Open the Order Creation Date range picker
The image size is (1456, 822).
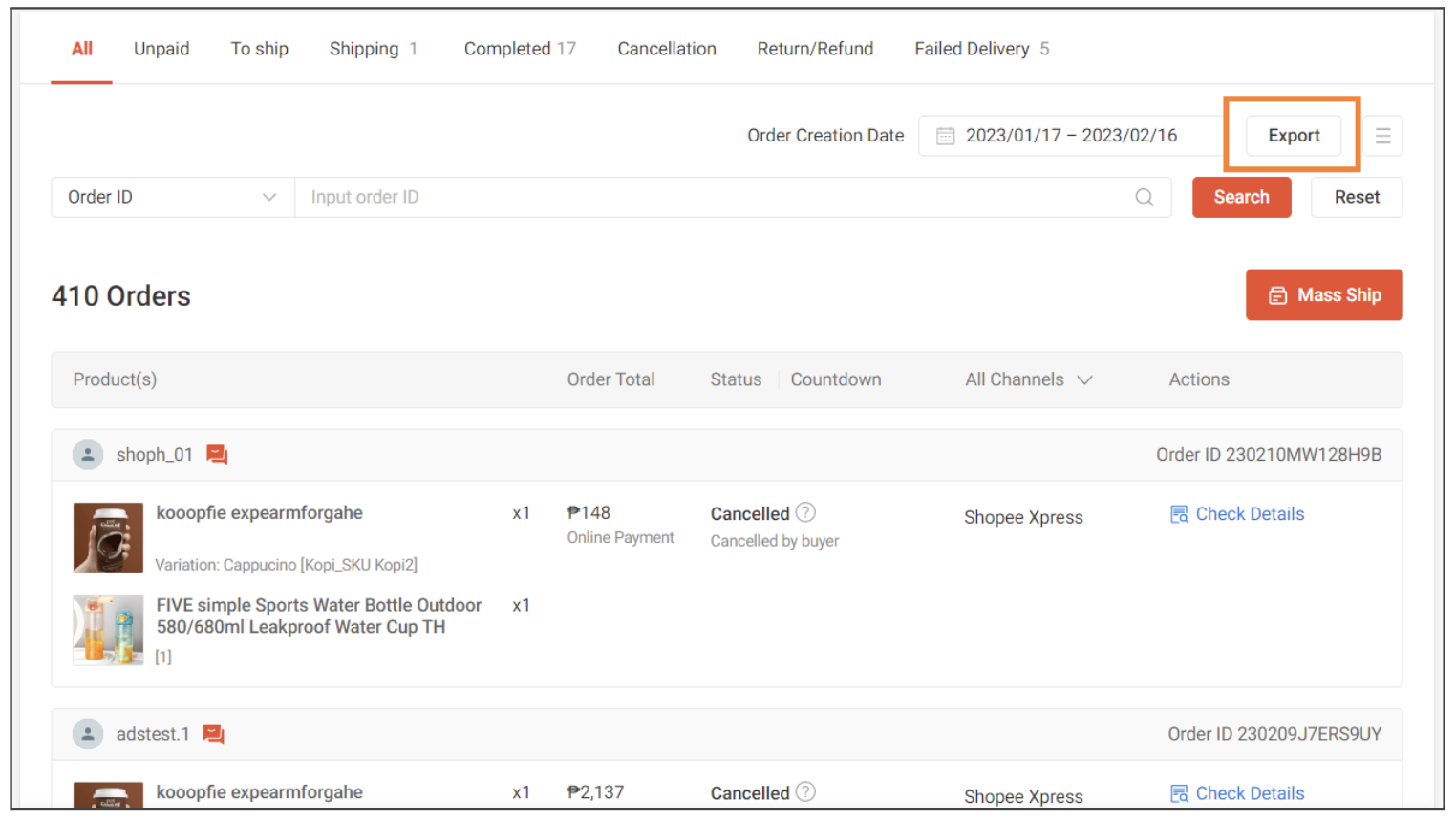(1070, 136)
